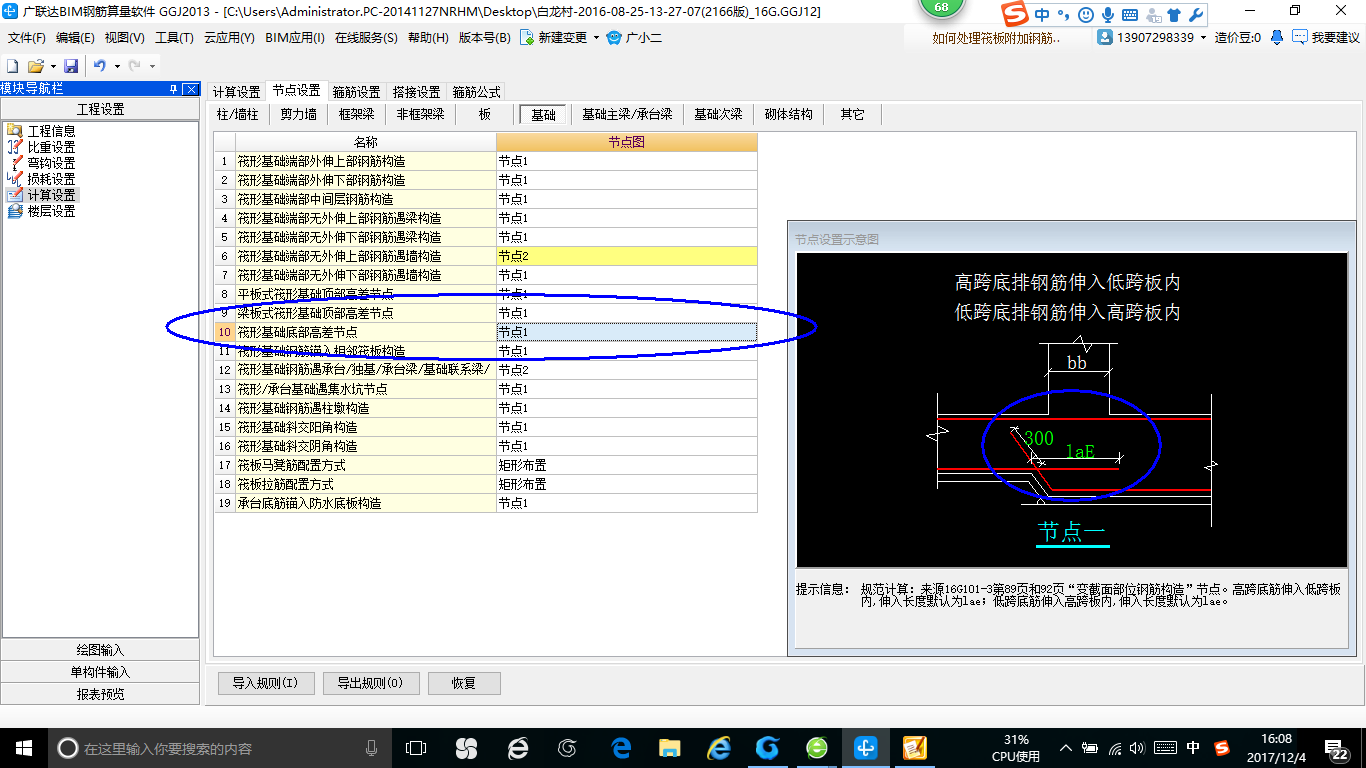1366x768 pixels.
Task: Click the Windows search input box
Action: [x=220, y=748]
